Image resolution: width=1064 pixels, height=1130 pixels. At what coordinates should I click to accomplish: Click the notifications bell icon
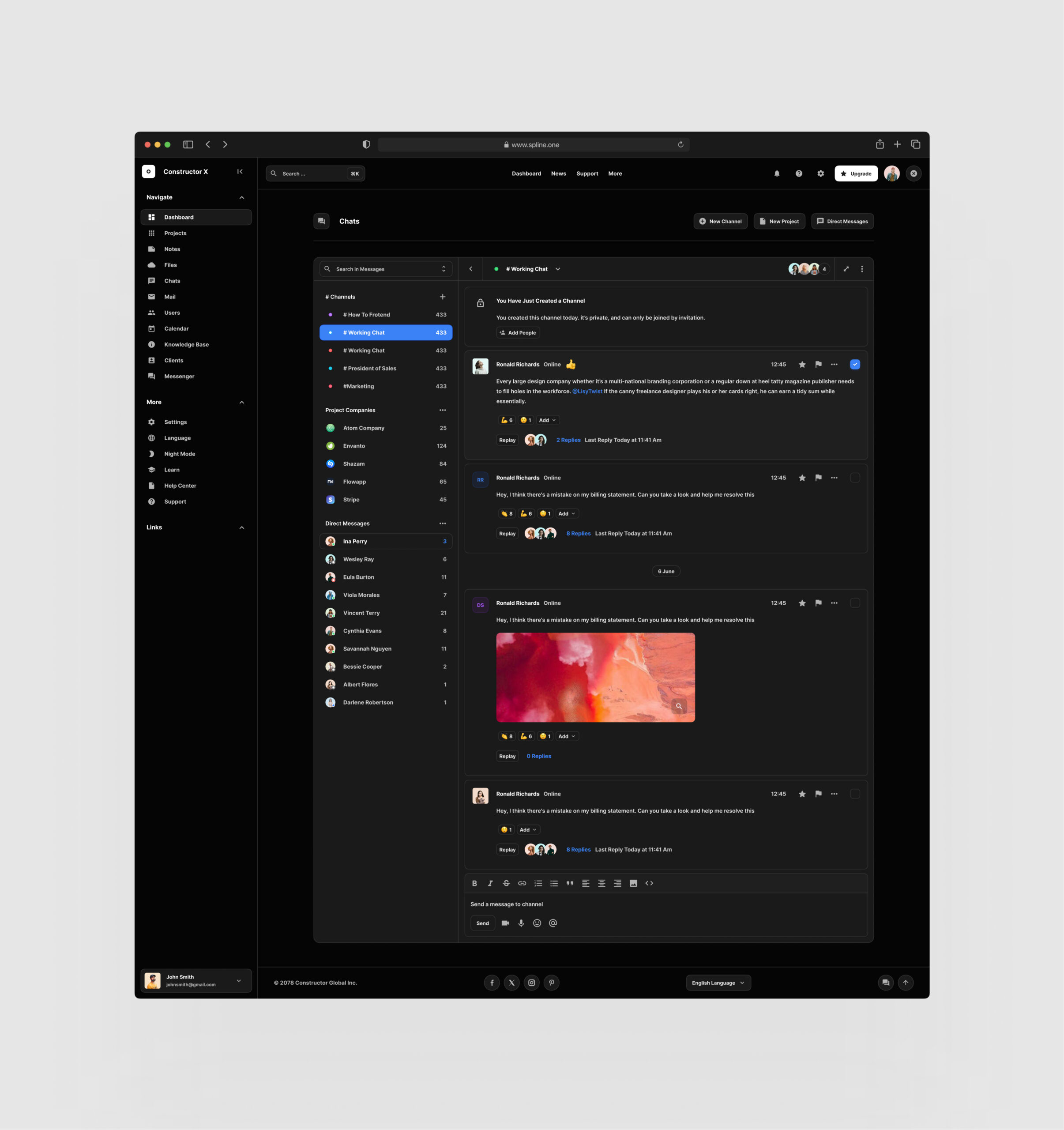777,174
